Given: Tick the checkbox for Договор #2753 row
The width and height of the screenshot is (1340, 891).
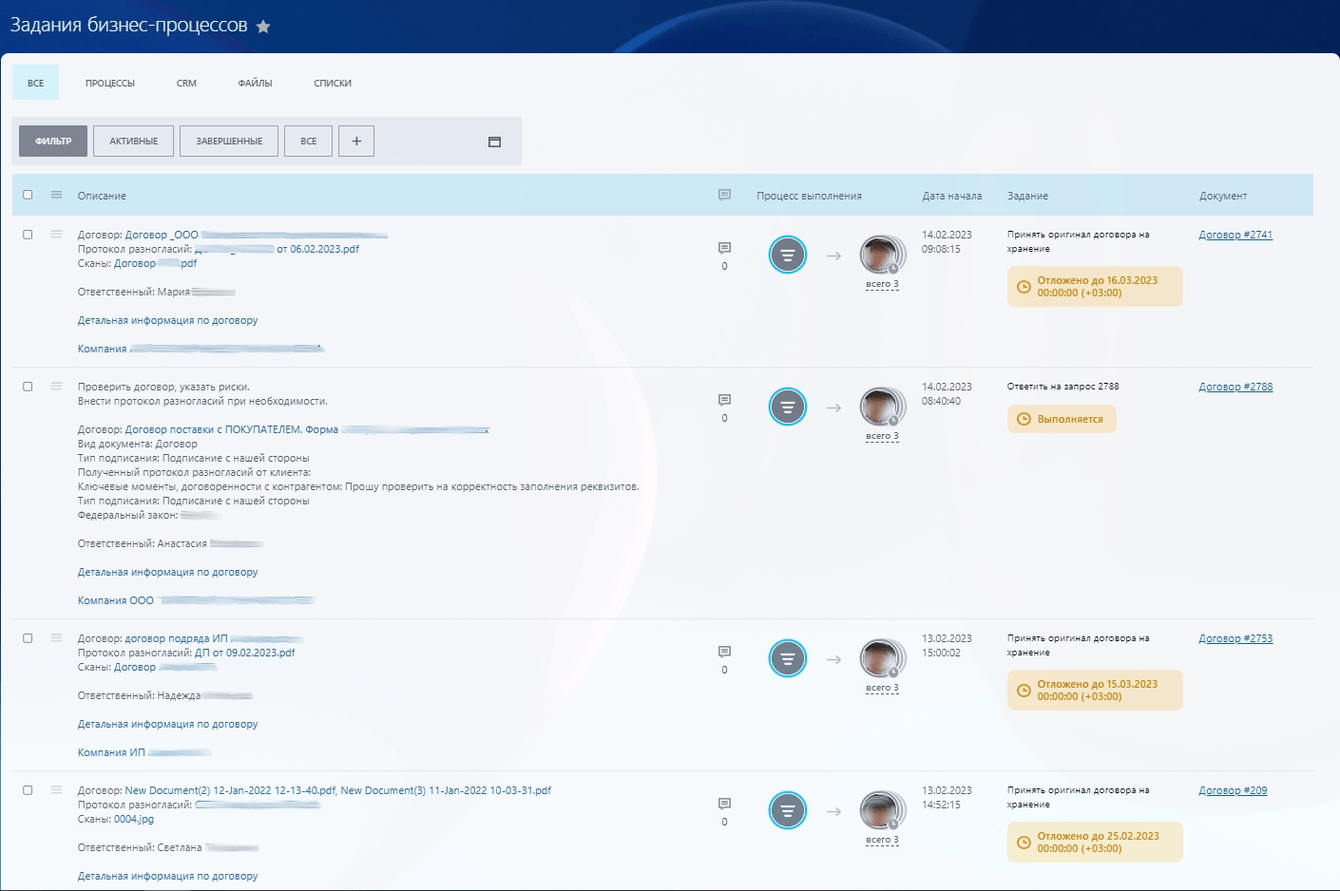Looking at the screenshot, I should (x=28, y=638).
